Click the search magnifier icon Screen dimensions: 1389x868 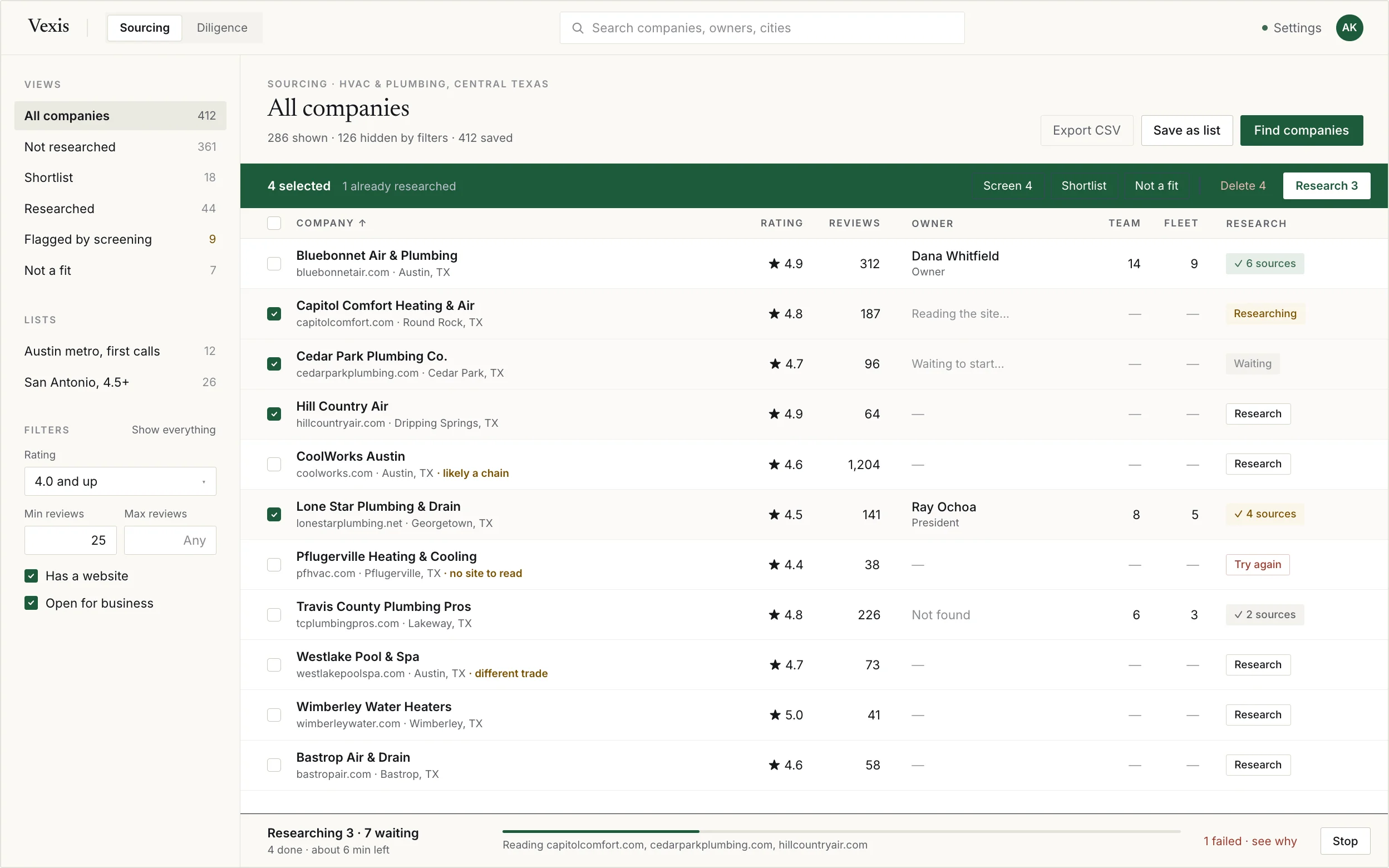pos(578,28)
